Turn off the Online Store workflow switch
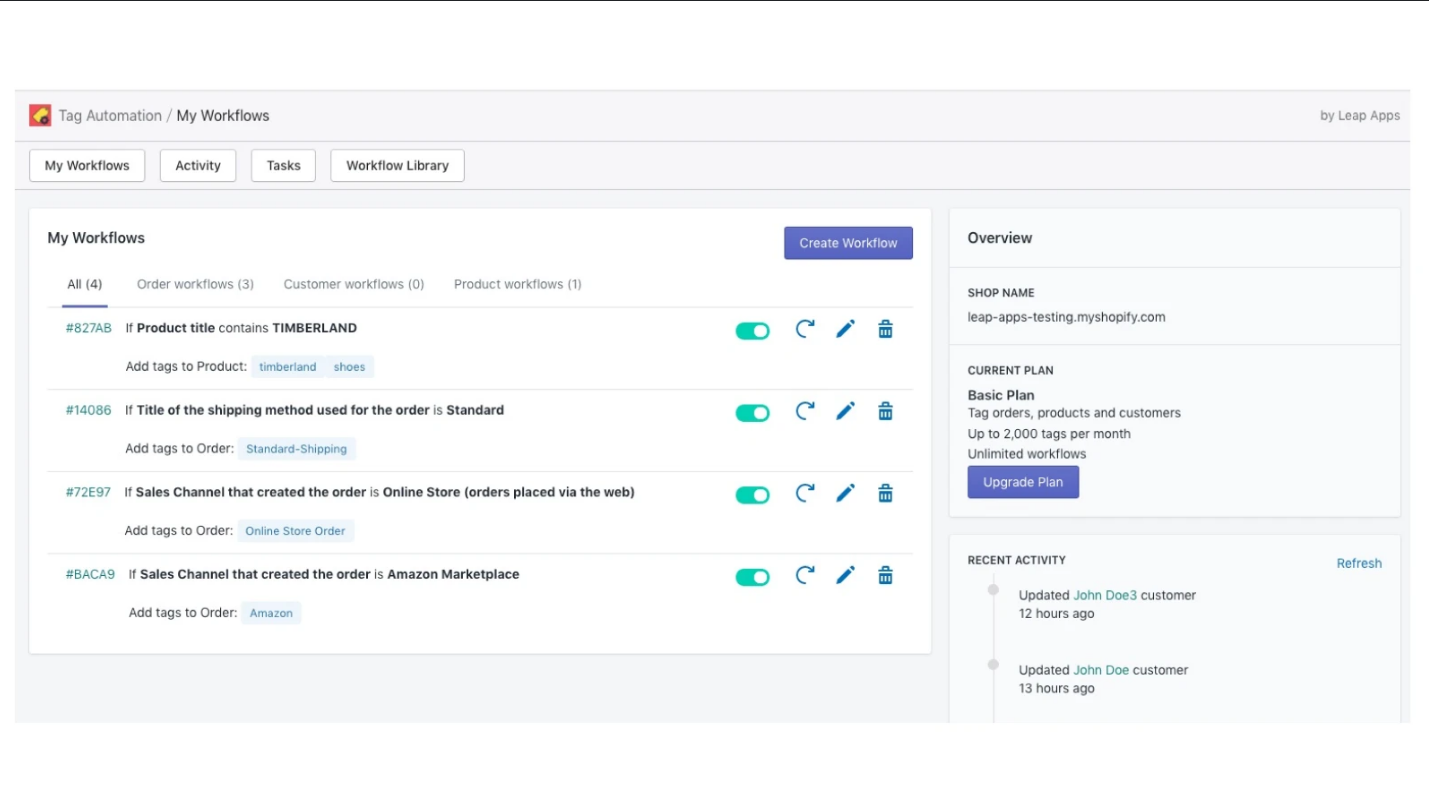The image size is (1429, 807). (x=752, y=495)
